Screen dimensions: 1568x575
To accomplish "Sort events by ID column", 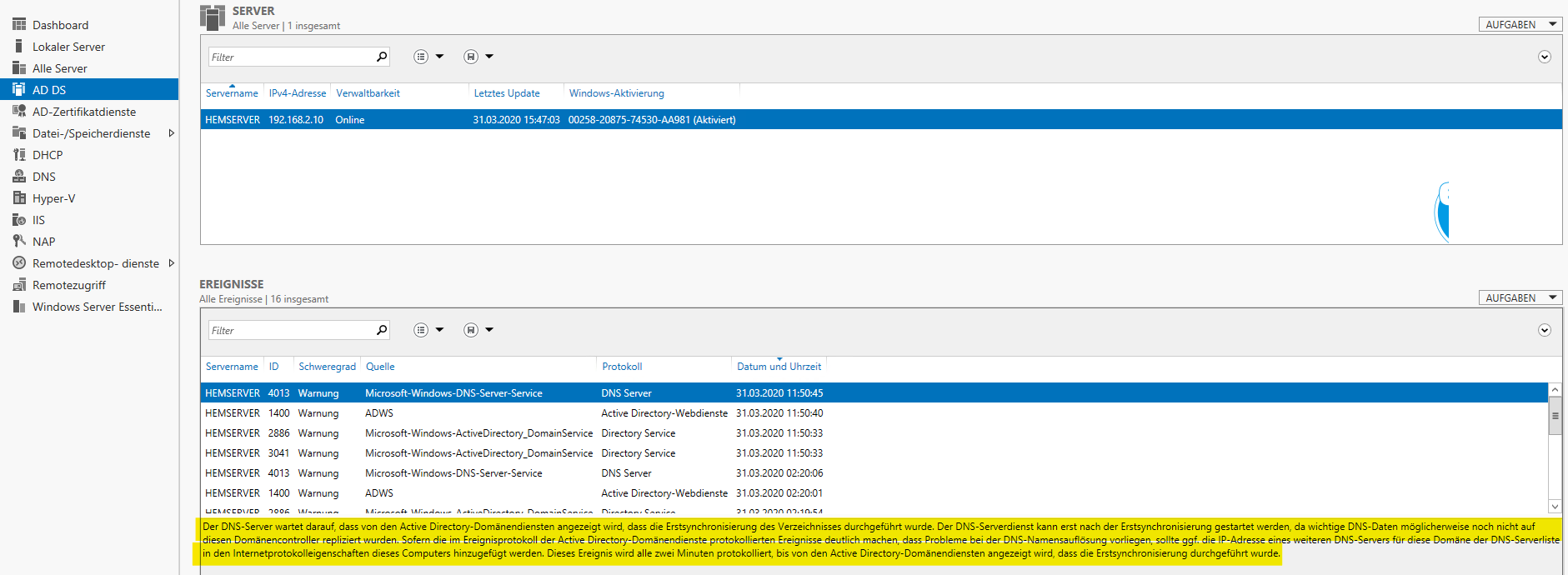I will (273, 367).
